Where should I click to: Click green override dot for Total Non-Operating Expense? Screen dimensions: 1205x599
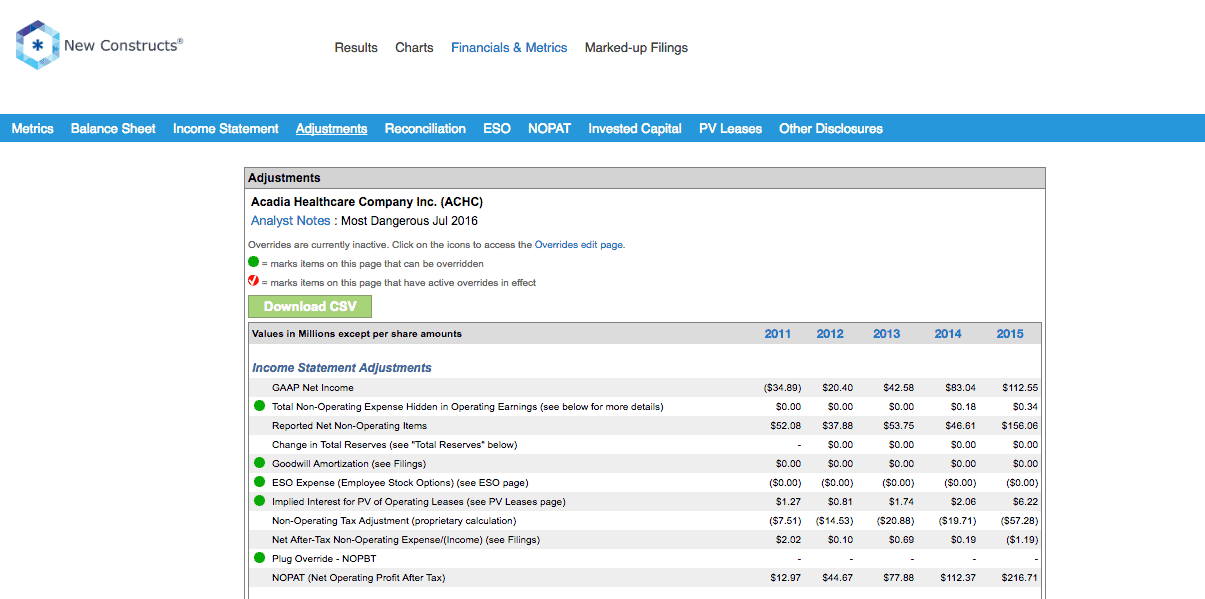click(x=259, y=406)
